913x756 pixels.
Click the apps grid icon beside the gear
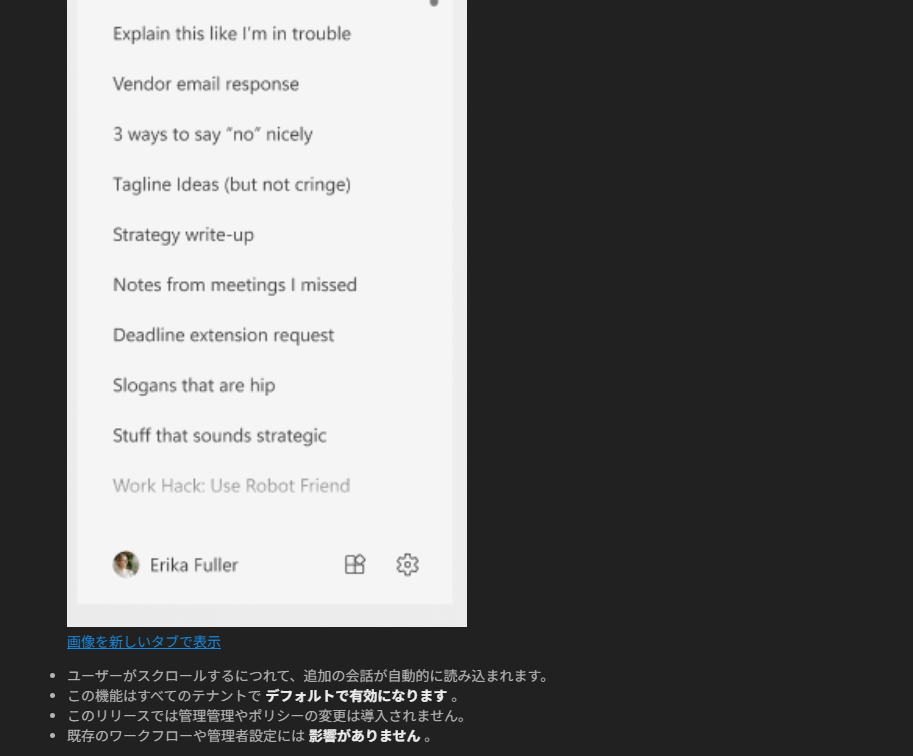[x=355, y=564]
